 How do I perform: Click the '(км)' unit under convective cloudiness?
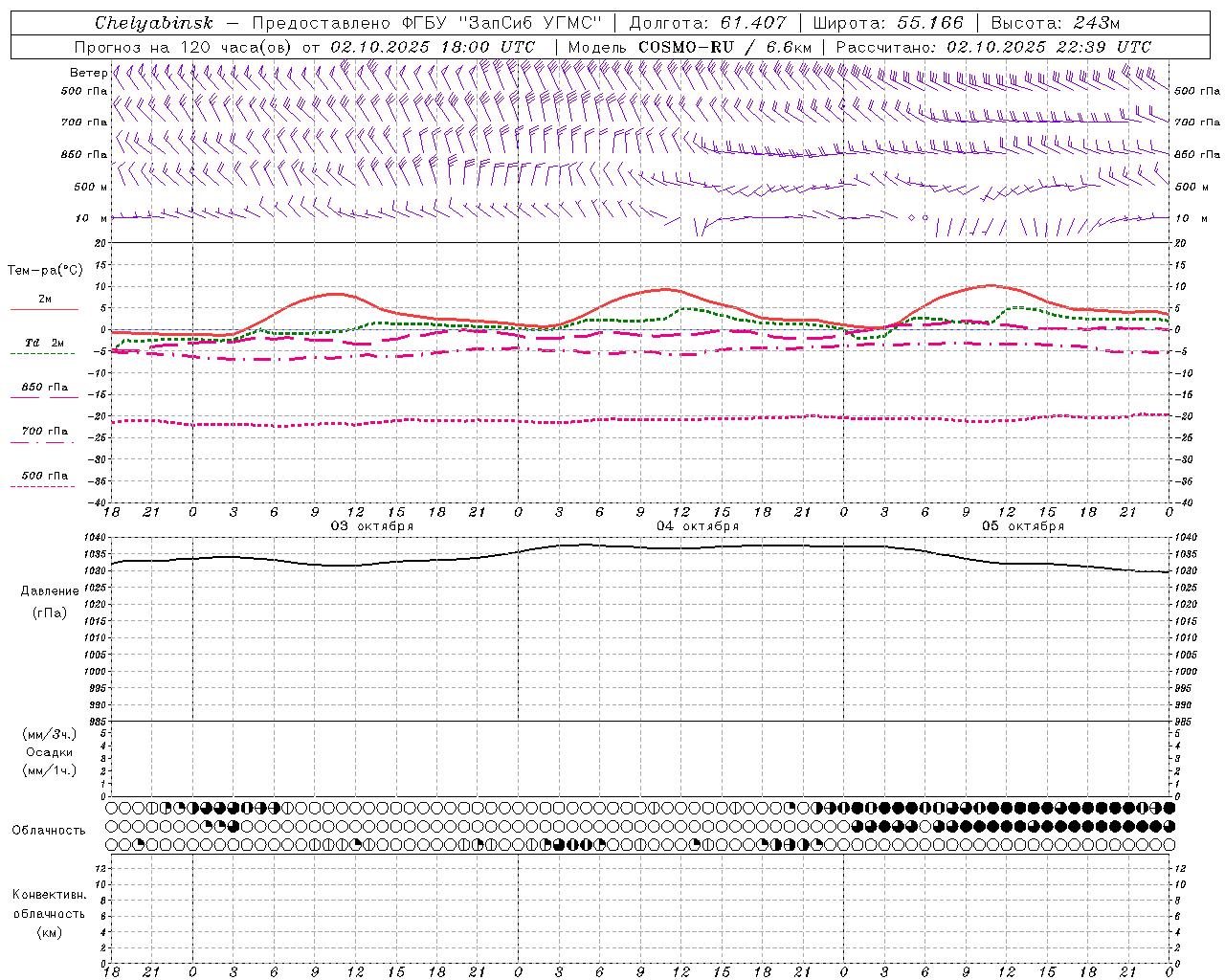(x=50, y=932)
